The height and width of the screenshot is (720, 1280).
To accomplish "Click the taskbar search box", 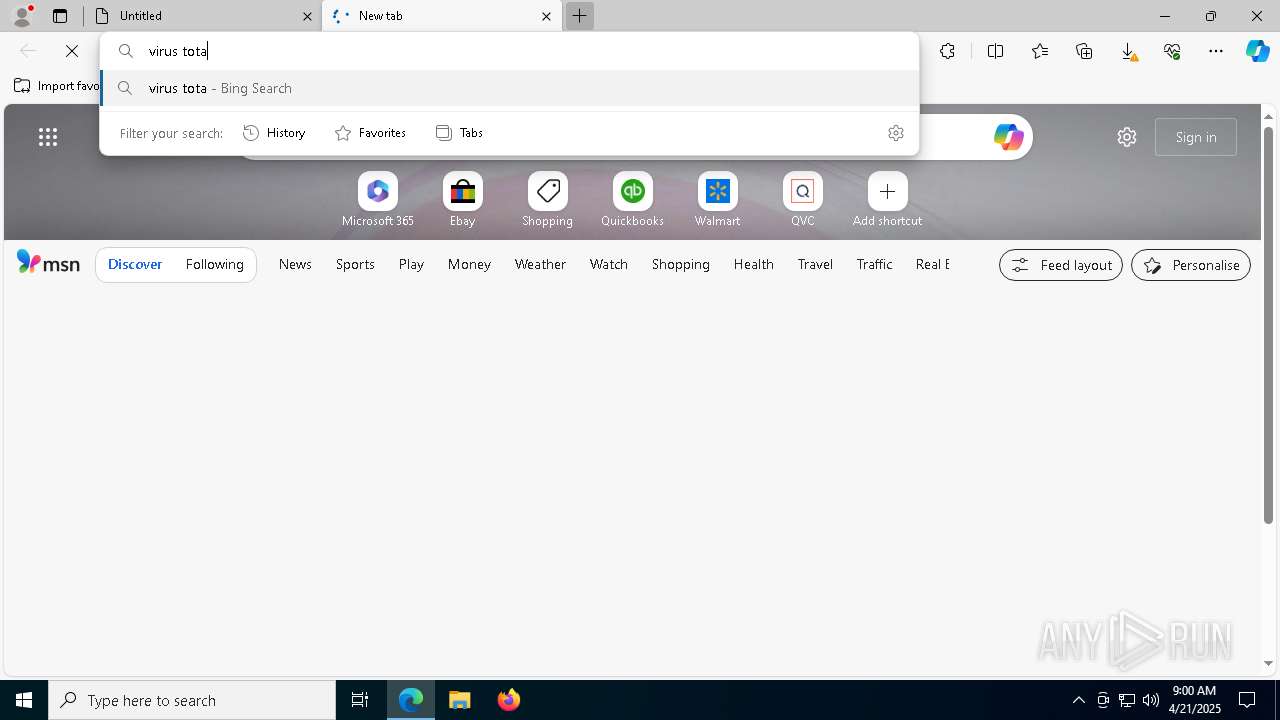I will point(192,700).
